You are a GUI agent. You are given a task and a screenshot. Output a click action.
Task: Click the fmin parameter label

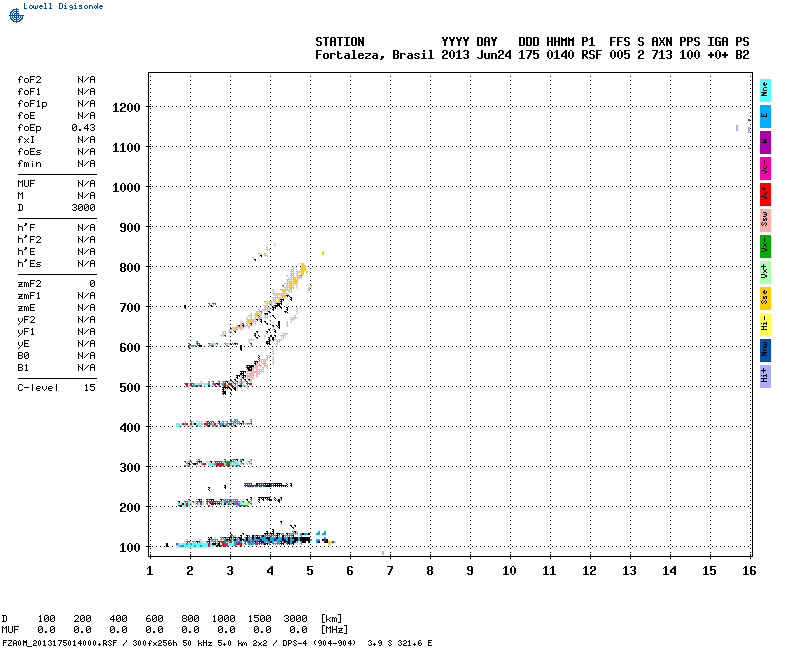point(30,164)
